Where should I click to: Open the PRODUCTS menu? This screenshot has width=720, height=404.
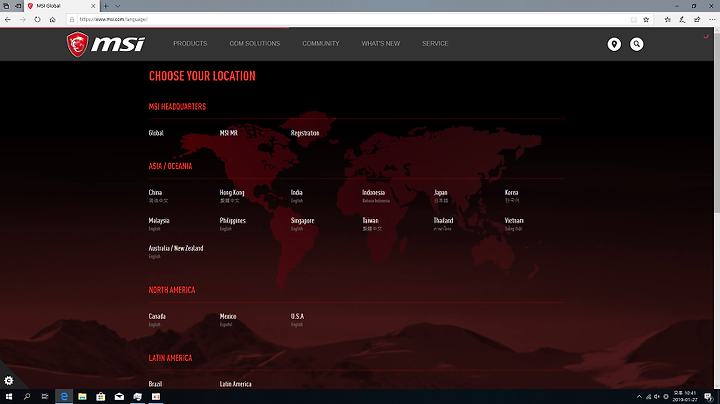point(190,44)
